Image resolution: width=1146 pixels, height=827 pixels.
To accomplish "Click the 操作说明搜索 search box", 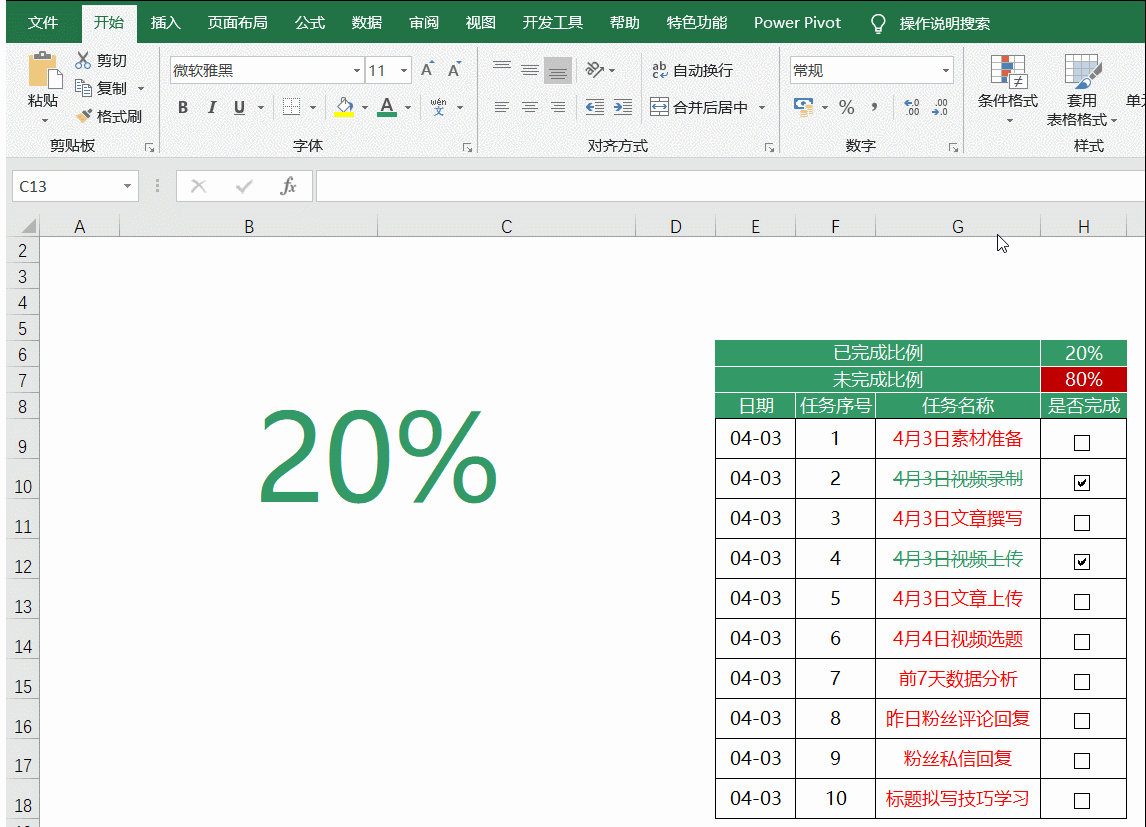I will (x=944, y=23).
